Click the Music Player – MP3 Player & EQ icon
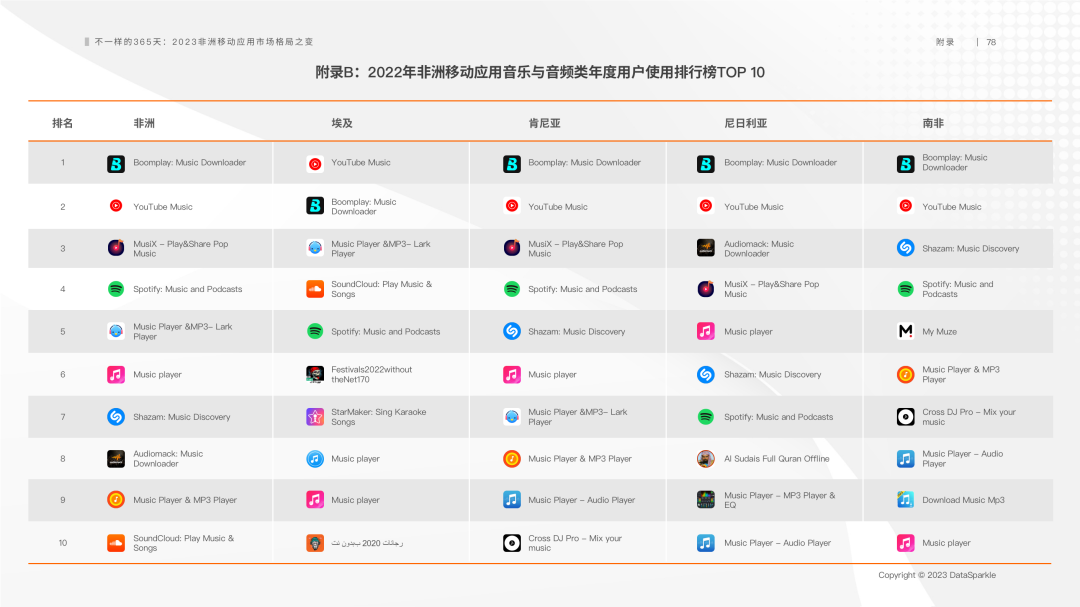The image size is (1080, 607). pyautogui.click(x=706, y=500)
